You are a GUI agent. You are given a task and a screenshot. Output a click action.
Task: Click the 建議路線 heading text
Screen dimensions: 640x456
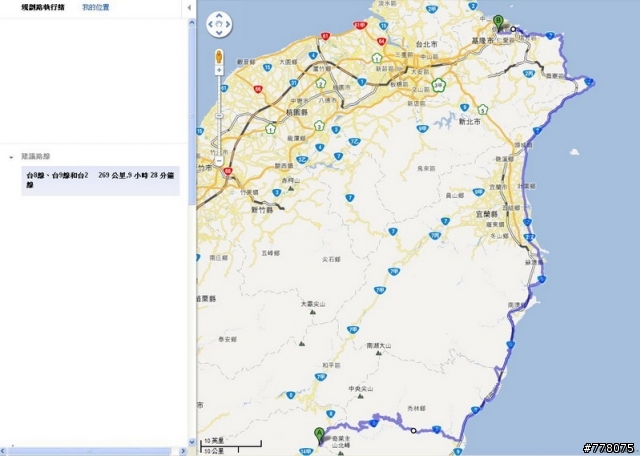point(36,156)
